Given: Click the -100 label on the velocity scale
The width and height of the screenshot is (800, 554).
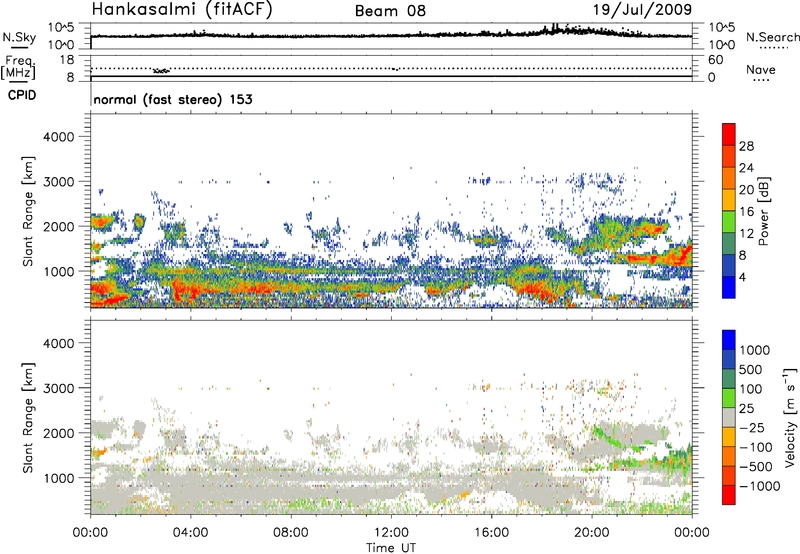Looking at the screenshot, I should coord(756,447).
